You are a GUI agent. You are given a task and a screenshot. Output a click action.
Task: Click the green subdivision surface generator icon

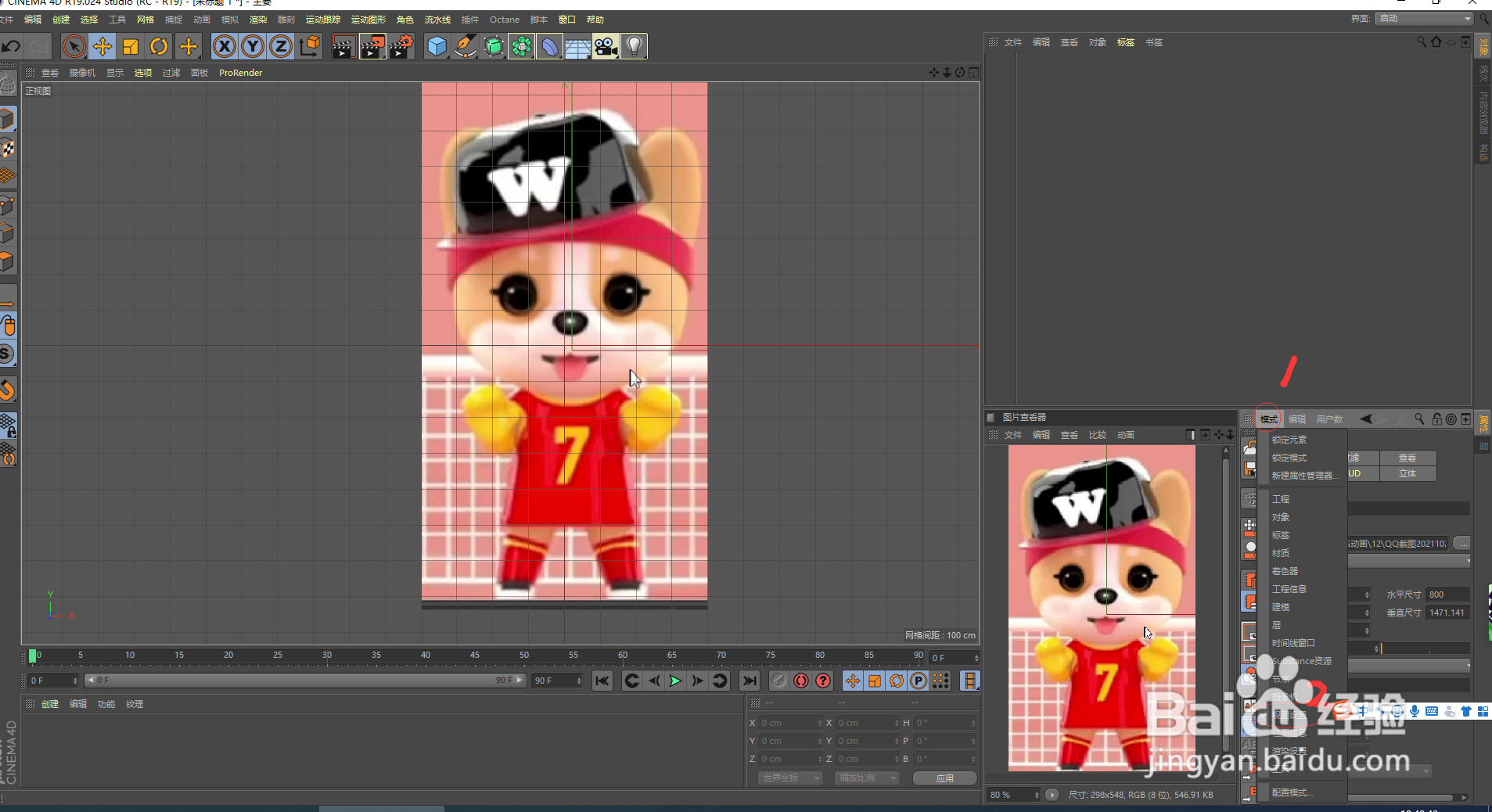click(x=494, y=47)
